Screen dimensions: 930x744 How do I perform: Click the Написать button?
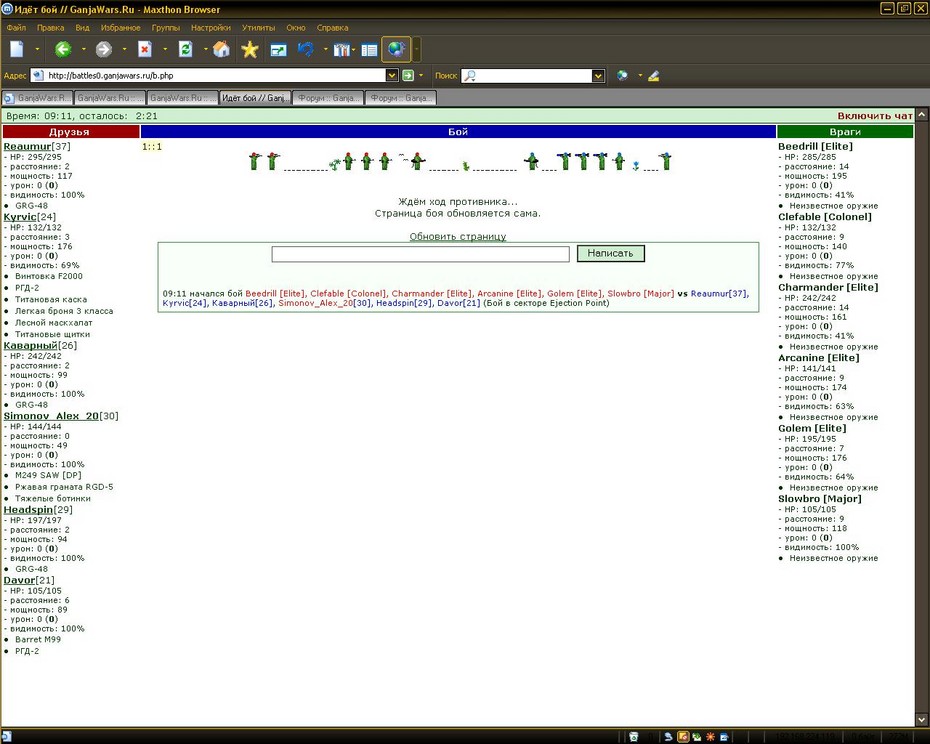click(x=610, y=253)
